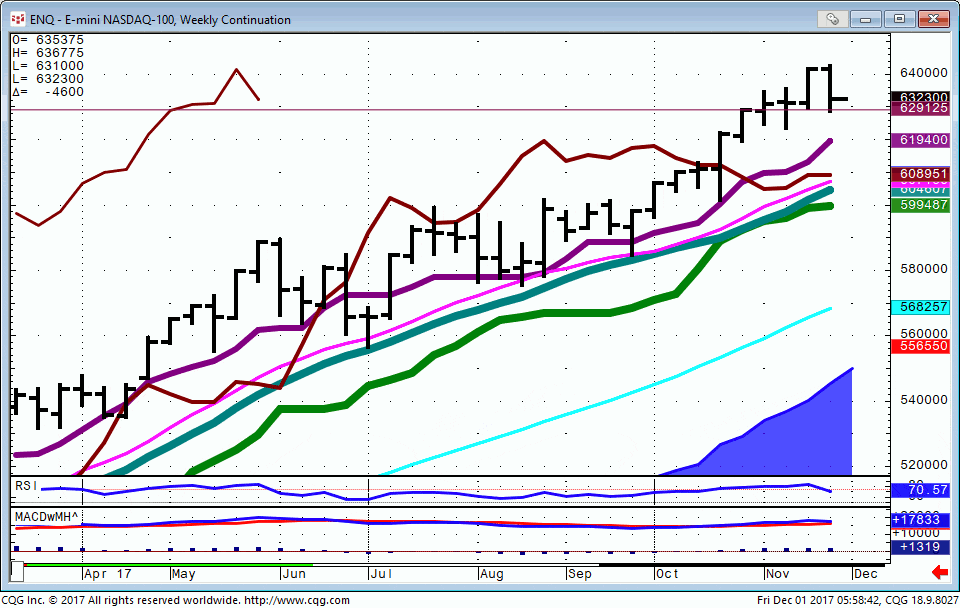This screenshot has width=960, height=608.
Task: Click the Fri Dec 01 2017 timestamp
Action: pos(819,601)
